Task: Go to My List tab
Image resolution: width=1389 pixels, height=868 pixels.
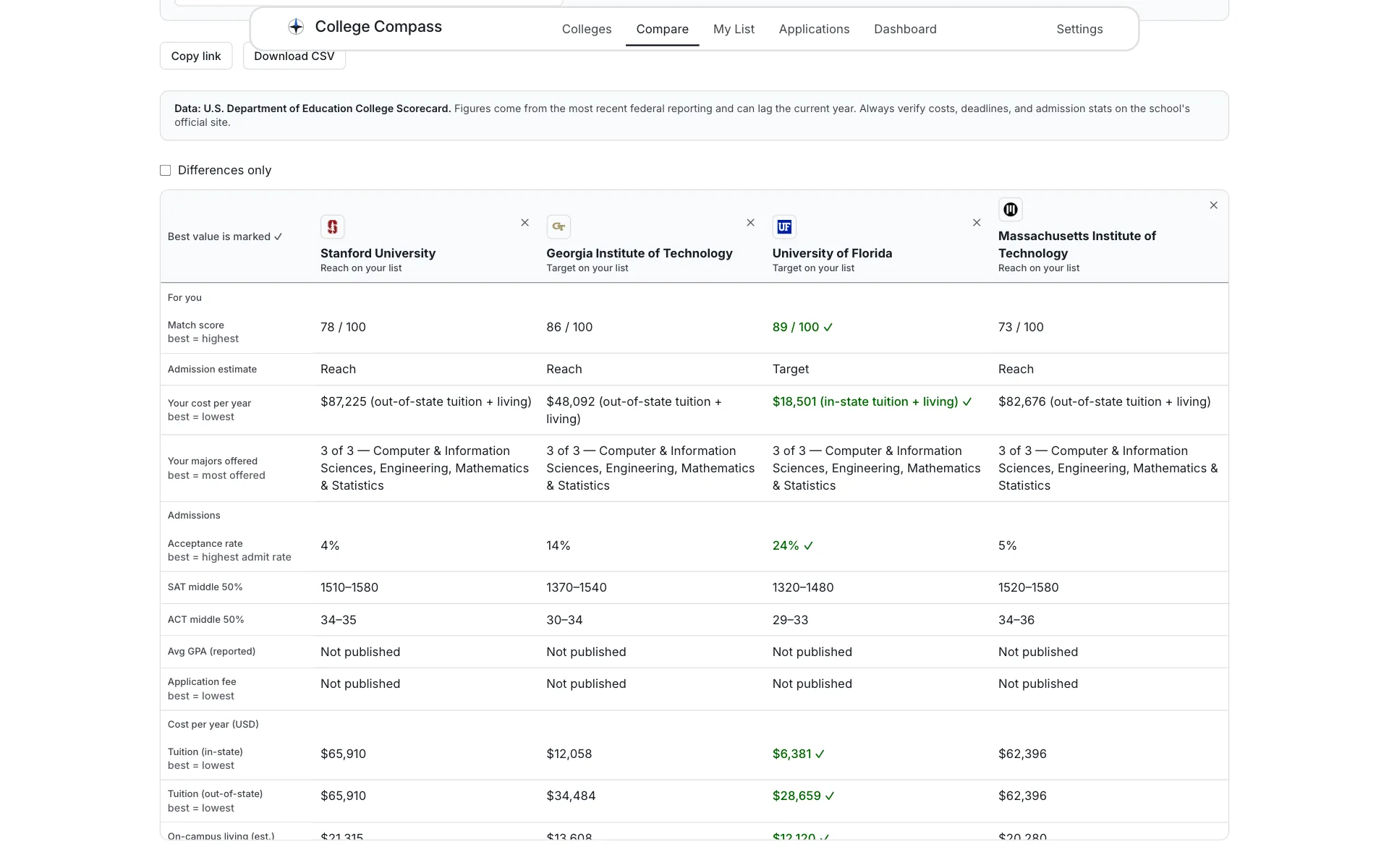Action: (734, 29)
